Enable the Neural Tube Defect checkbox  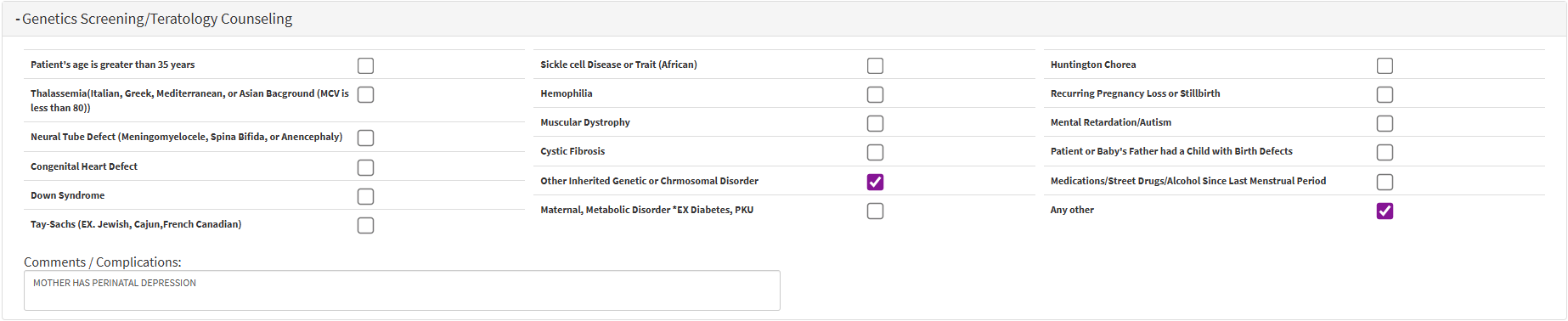365,138
